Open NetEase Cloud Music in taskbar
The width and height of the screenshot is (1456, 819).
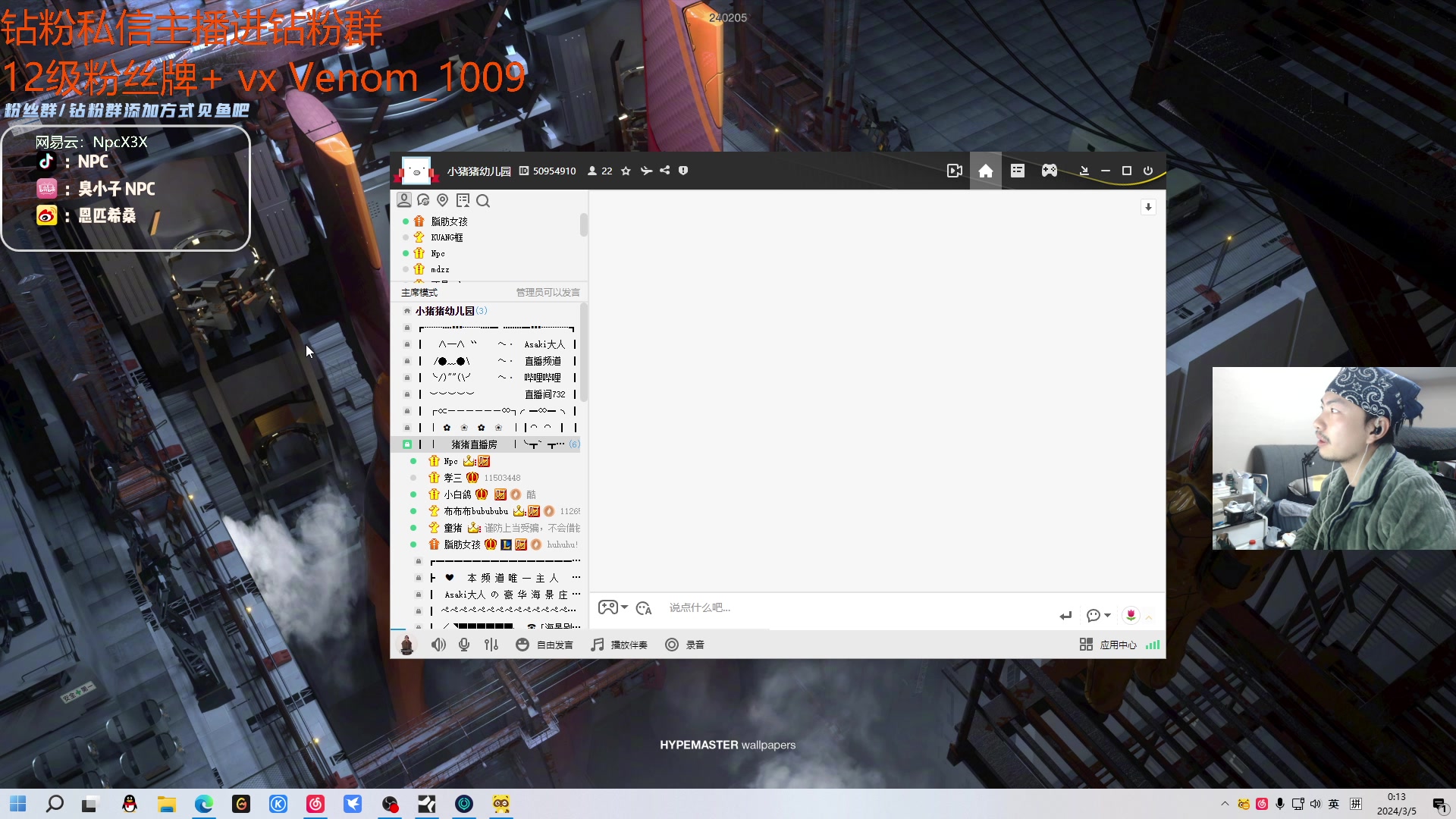tap(315, 804)
